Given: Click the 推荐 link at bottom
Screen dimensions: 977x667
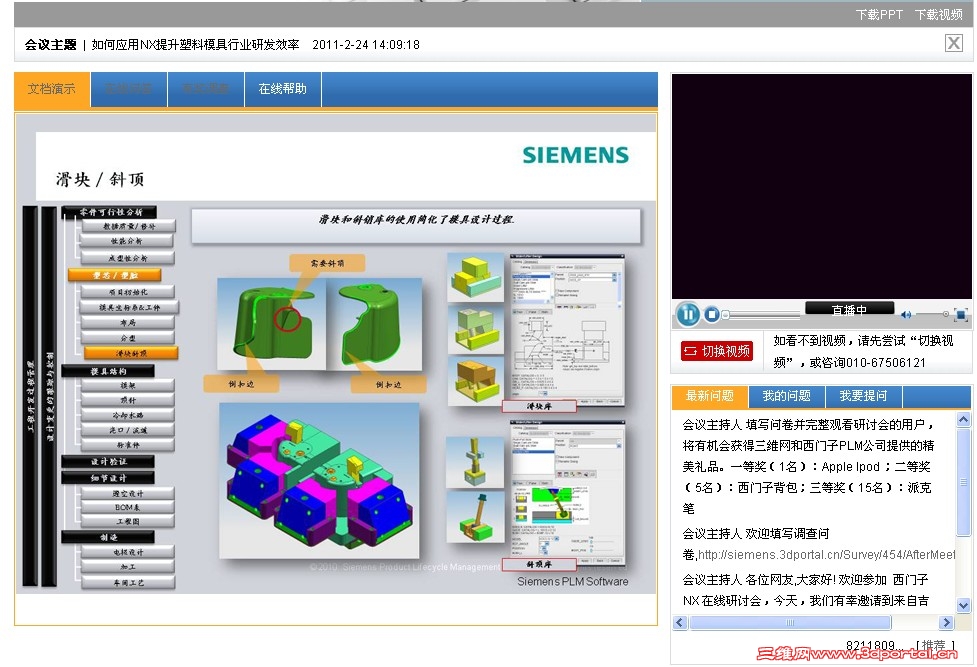Looking at the screenshot, I should (x=935, y=645).
